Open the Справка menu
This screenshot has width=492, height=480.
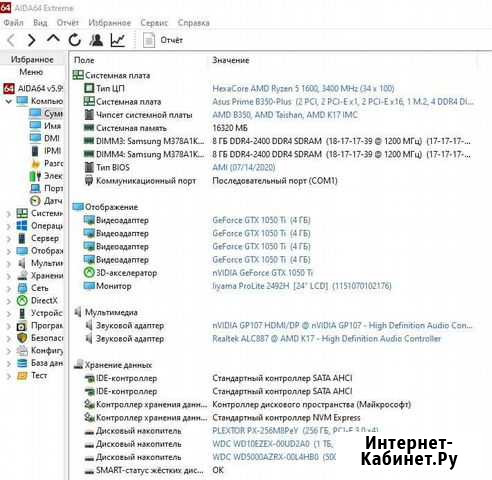click(x=194, y=23)
